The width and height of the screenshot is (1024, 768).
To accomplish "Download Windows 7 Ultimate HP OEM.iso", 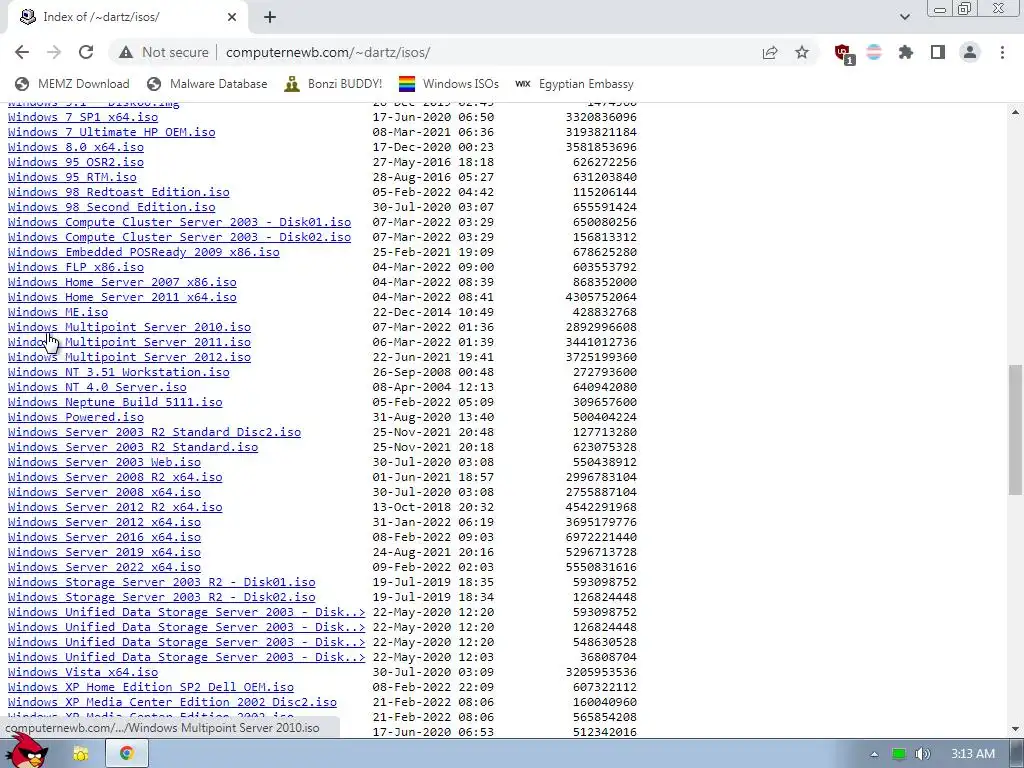I will coord(112,133).
